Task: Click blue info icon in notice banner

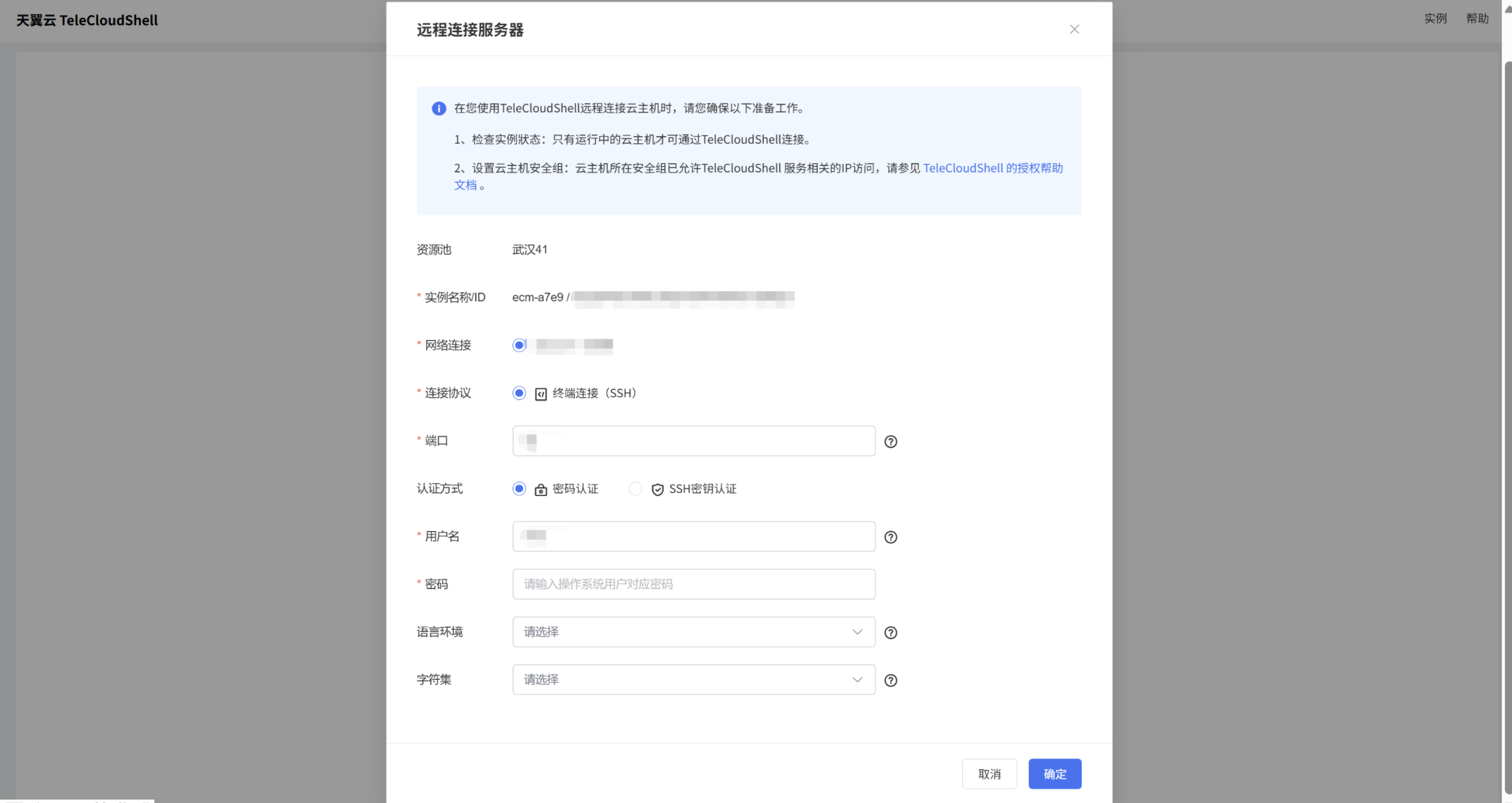Action: tap(439, 109)
